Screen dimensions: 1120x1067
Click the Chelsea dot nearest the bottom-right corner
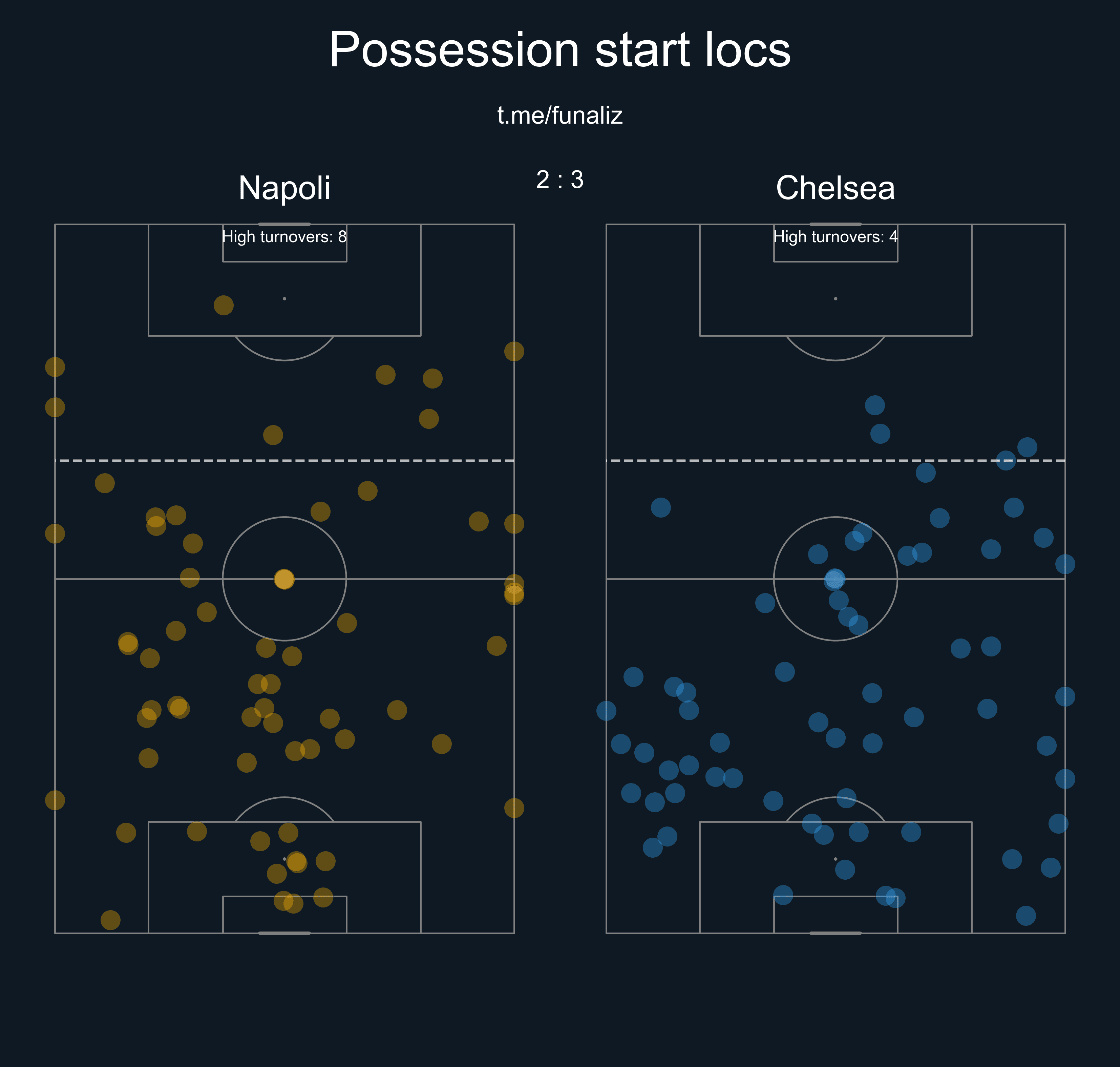pos(1026,916)
